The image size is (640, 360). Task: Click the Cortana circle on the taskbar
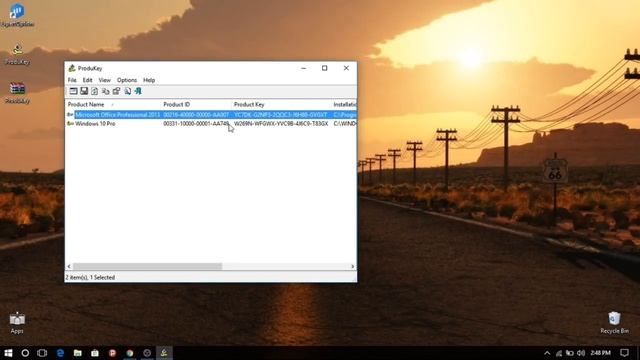(x=25, y=353)
